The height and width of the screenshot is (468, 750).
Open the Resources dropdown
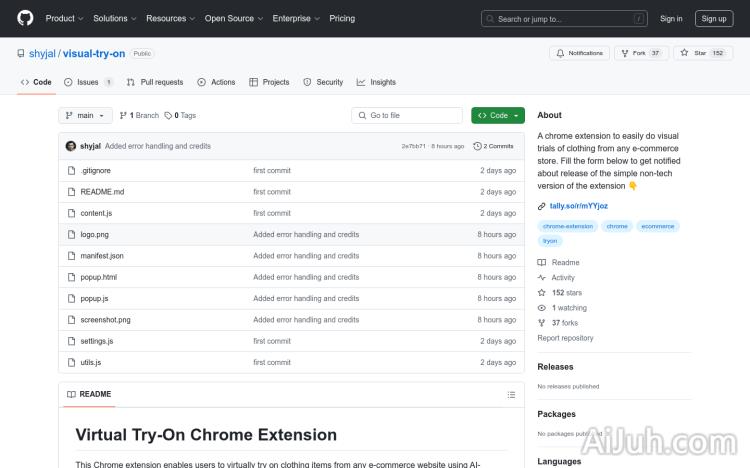point(170,18)
